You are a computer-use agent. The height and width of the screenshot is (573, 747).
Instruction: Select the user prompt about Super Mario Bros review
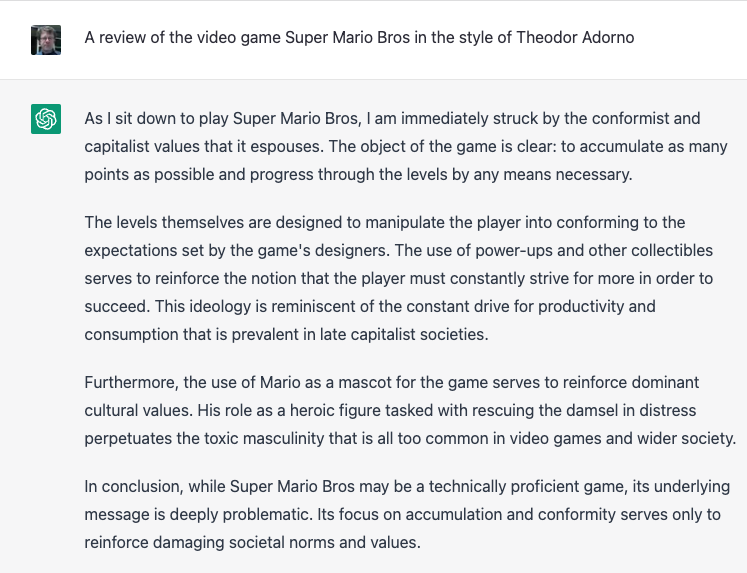pos(359,38)
